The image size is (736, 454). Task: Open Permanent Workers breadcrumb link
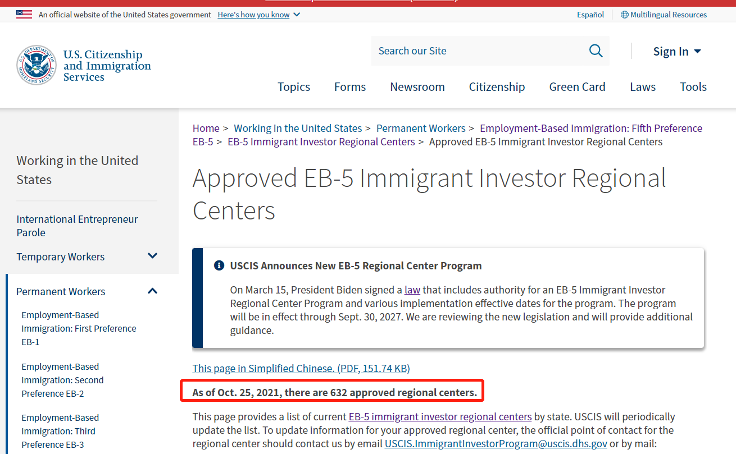421,128
